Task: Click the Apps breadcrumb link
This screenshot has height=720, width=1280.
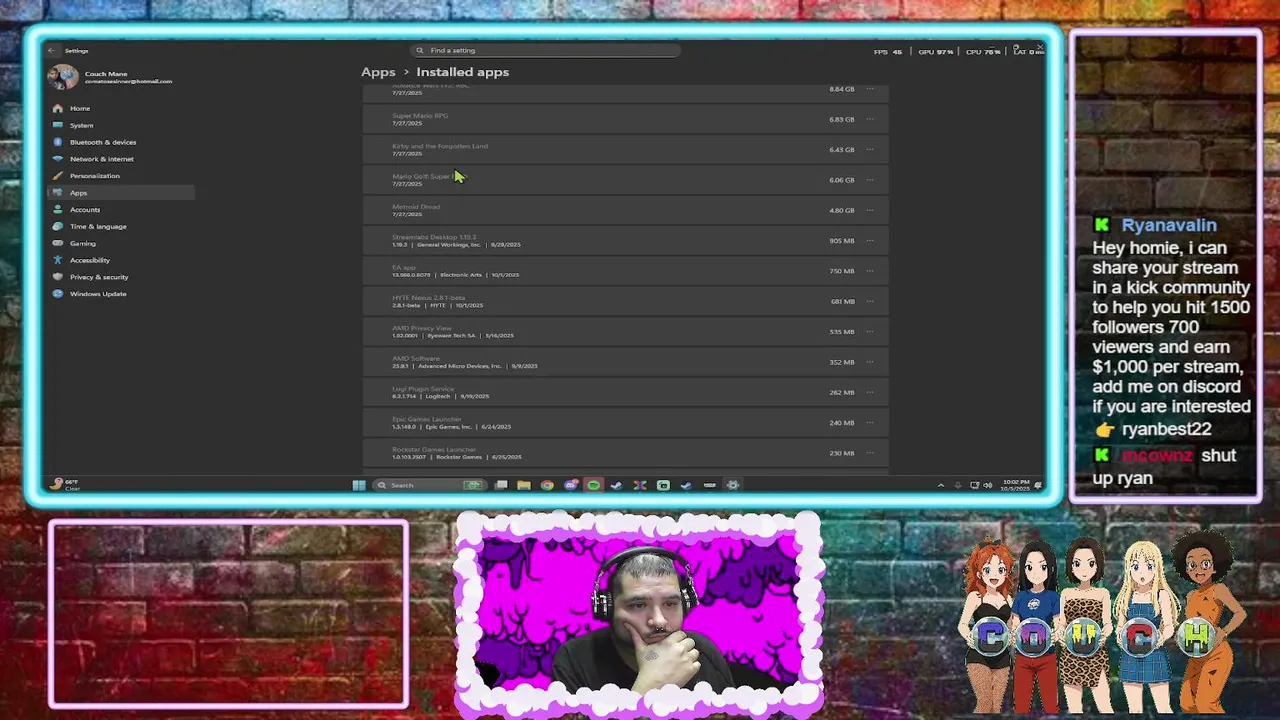Action: tap(378, 72)
